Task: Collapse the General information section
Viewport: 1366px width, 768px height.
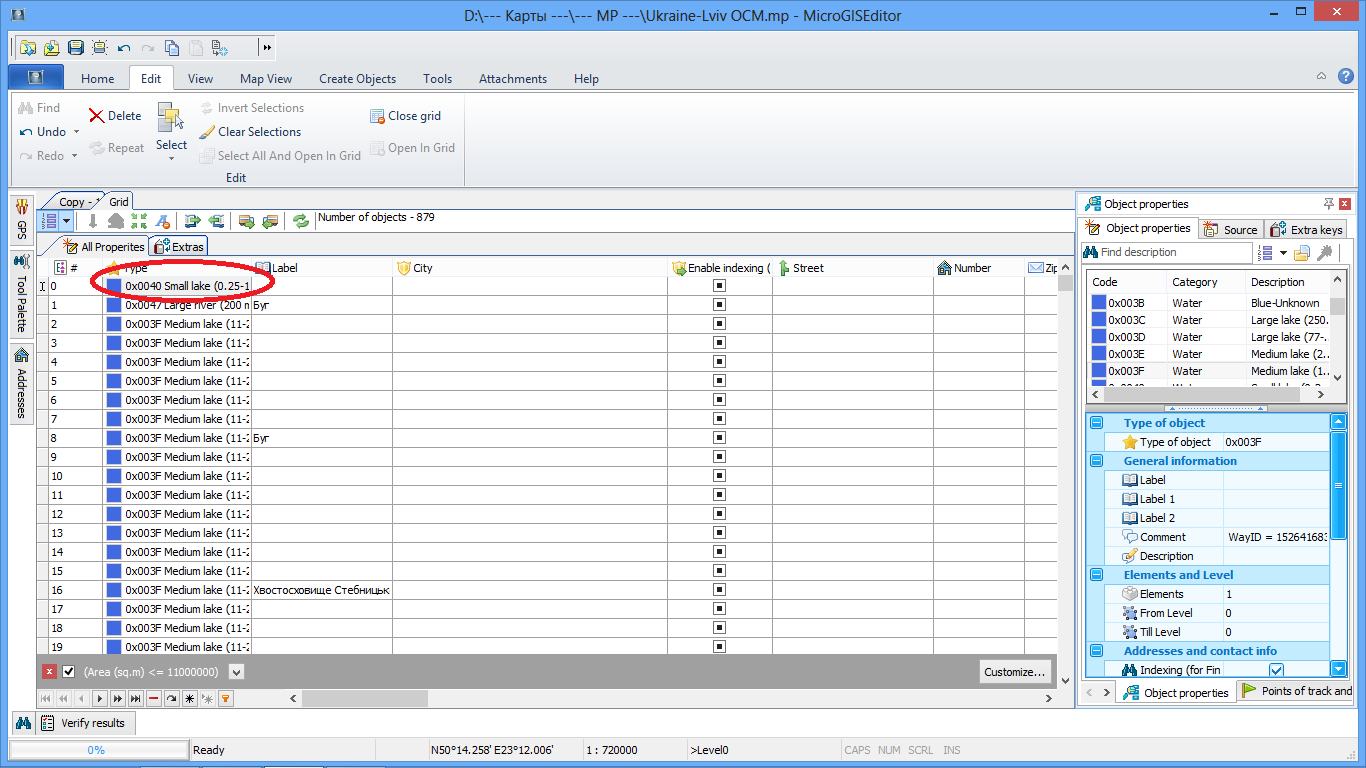Action: pos(1096,461)
